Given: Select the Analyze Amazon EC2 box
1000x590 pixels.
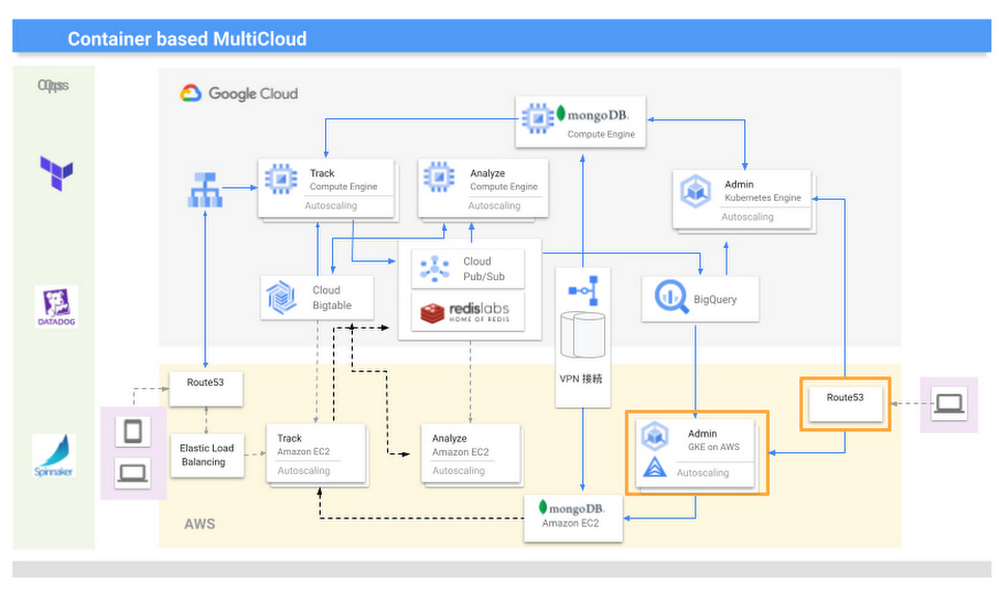Looking at the screenshot, I should [x=471, y=453].
